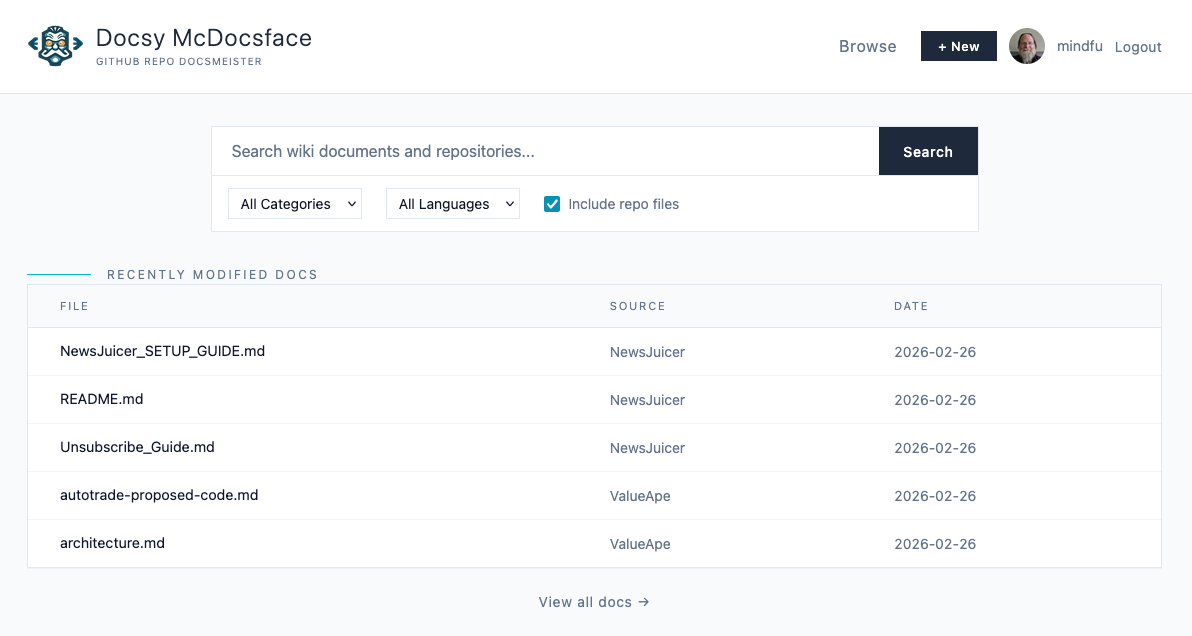The height and width of the screenshot is (636, 1192).
Task: Open the All Categories dropdown
Action: click(x=294, y=203)
